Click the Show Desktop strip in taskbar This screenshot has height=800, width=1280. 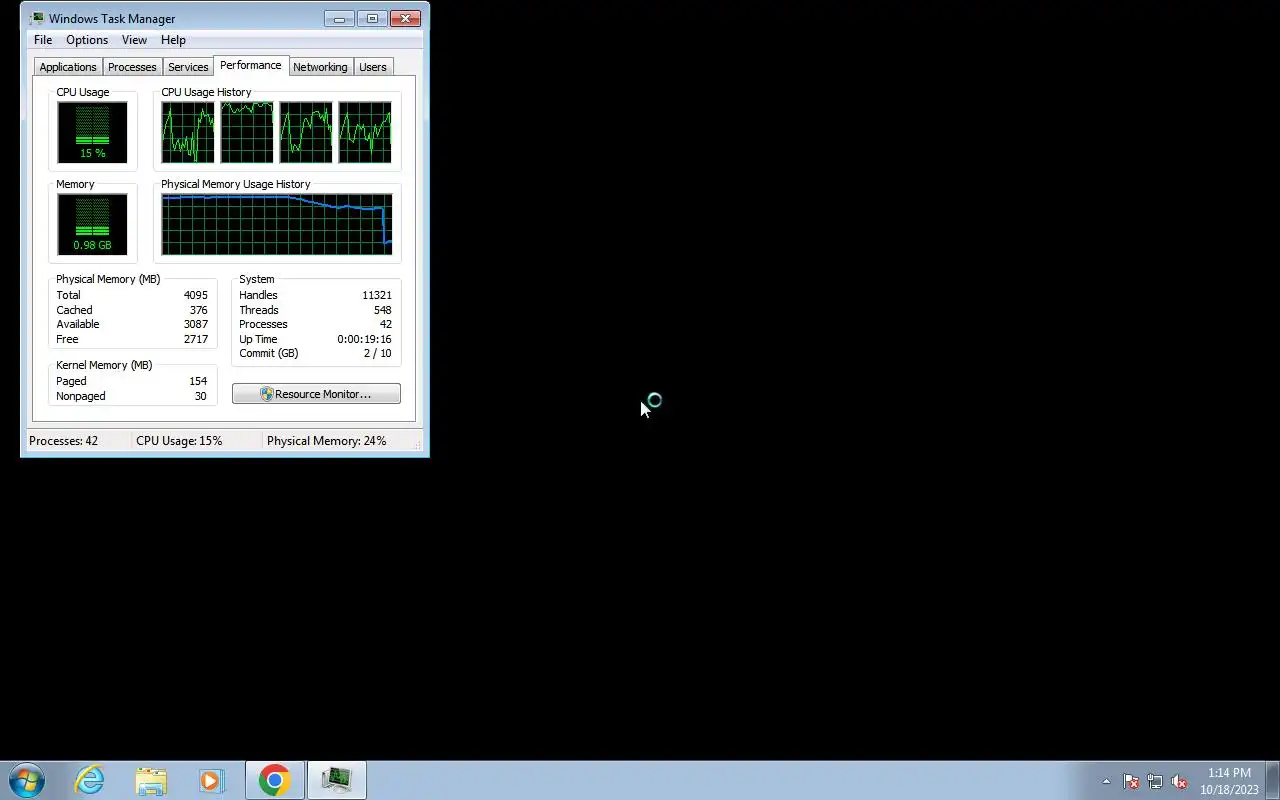click(1272, 780)
